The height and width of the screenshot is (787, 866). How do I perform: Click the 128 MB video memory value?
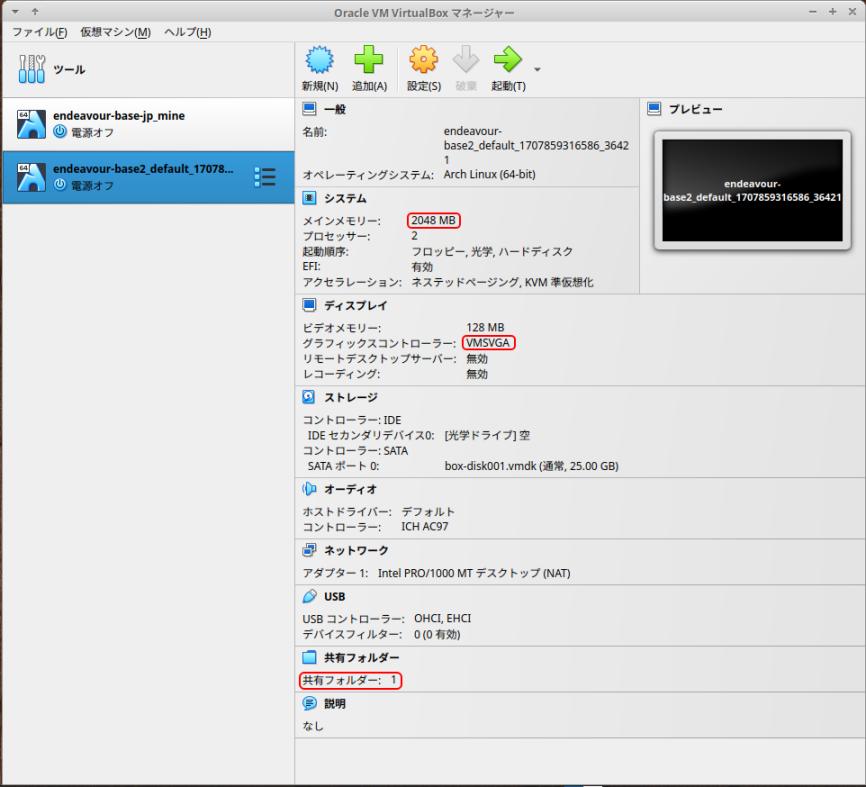tap(485, 328)
